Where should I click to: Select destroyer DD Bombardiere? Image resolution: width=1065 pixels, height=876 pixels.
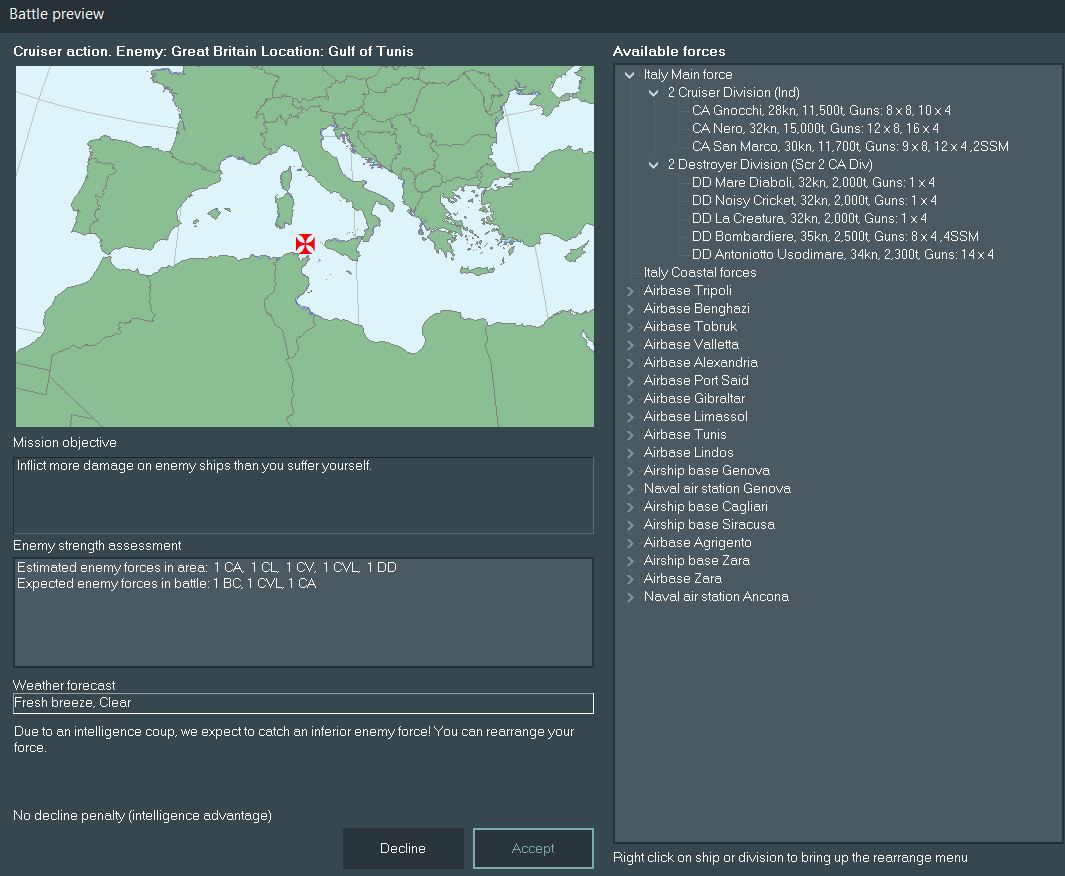(x=835, y=236)
